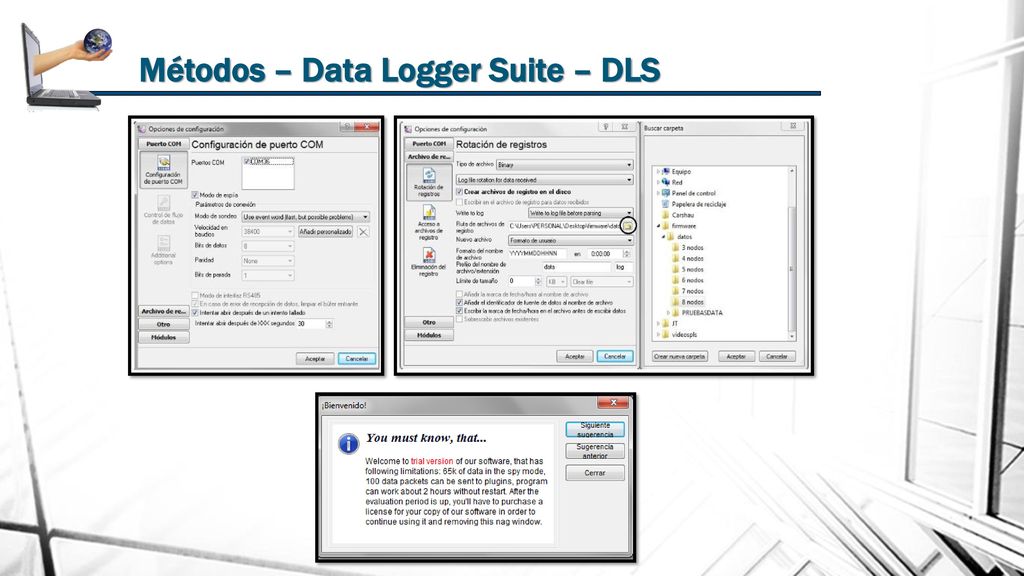Click the Panel de control icon
1024x576 pixels.
(666, 193)
